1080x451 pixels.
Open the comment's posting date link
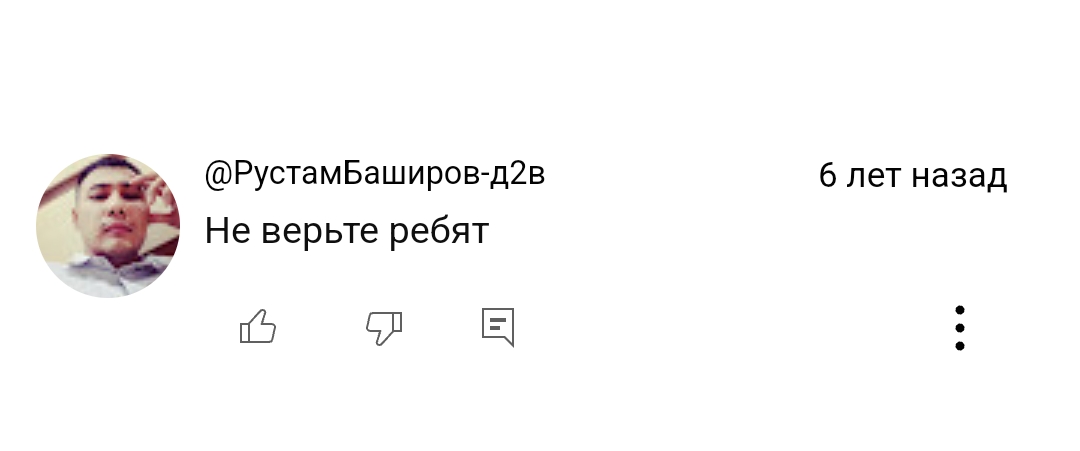click(x=912, y=176)
